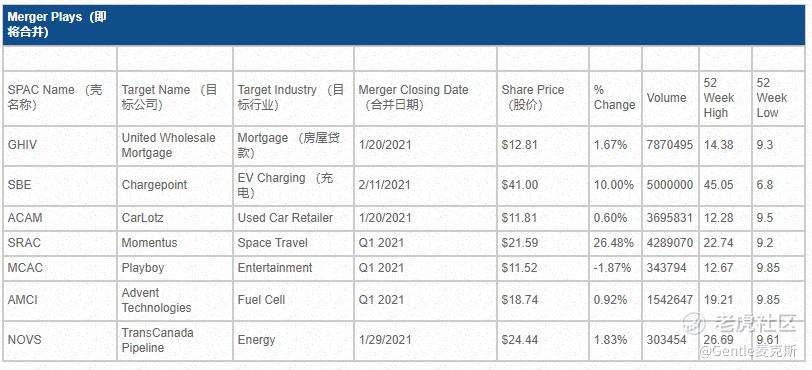
Task: Click the Volume column header
Action: coord(666,97)
